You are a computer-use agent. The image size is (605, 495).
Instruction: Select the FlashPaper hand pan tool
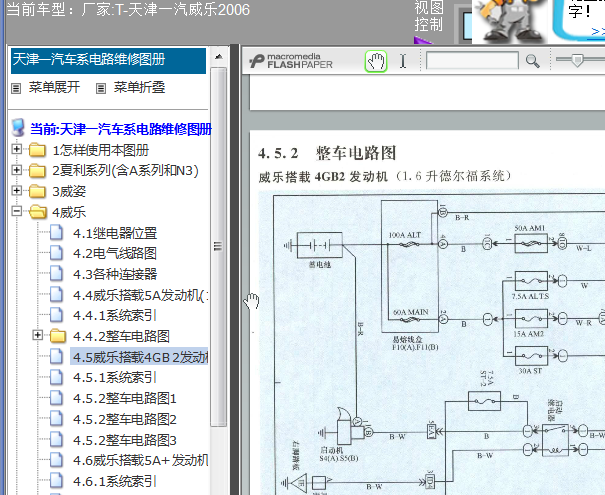point(375,61)
